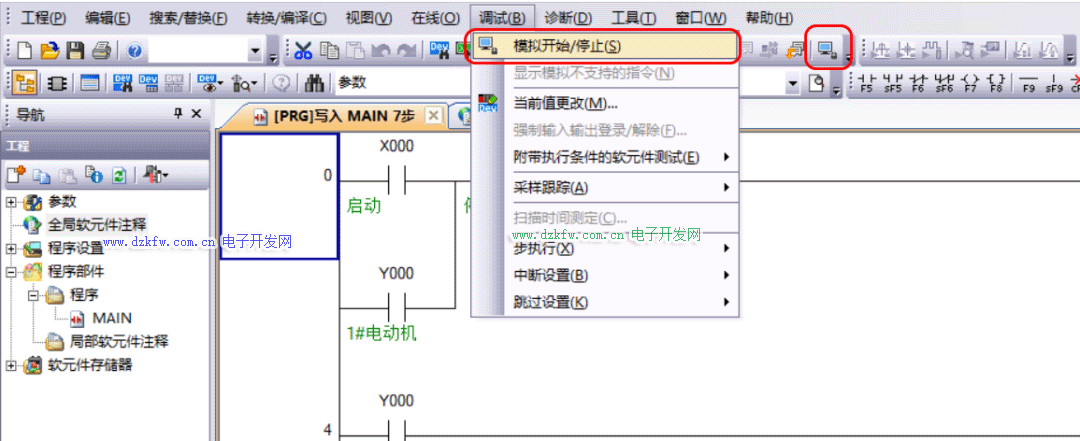Insert coil using the F7 icon
The height and width of the screenshot is (441, 1080).
971,83
